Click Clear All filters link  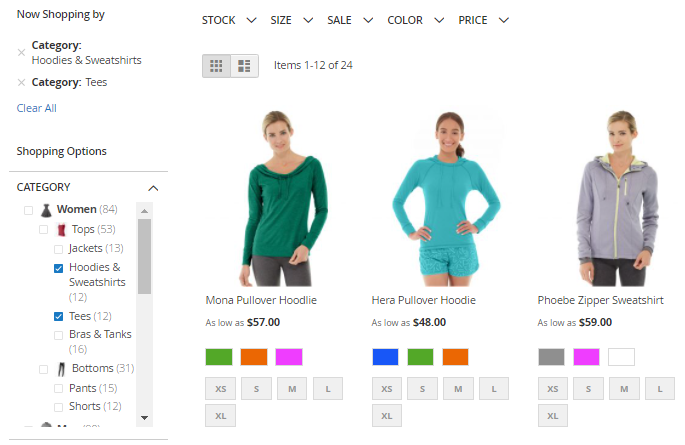(37, 108)
